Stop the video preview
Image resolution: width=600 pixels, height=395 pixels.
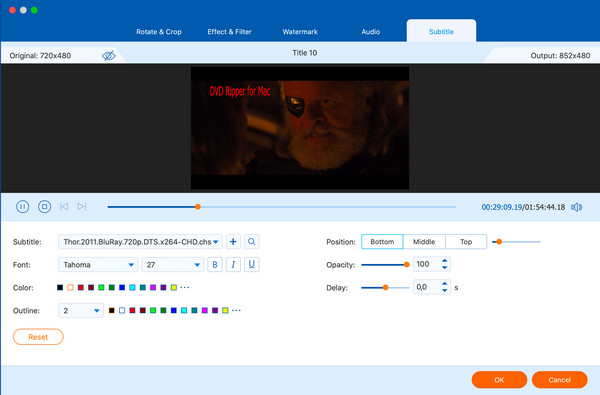(x=44, y=207)
